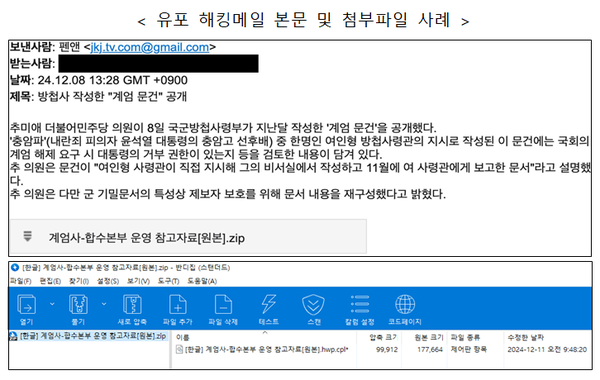Screen dimensions: 600x380
Task: Click the hwp.cpl file icon in list
Action: [x=179, y=349]
